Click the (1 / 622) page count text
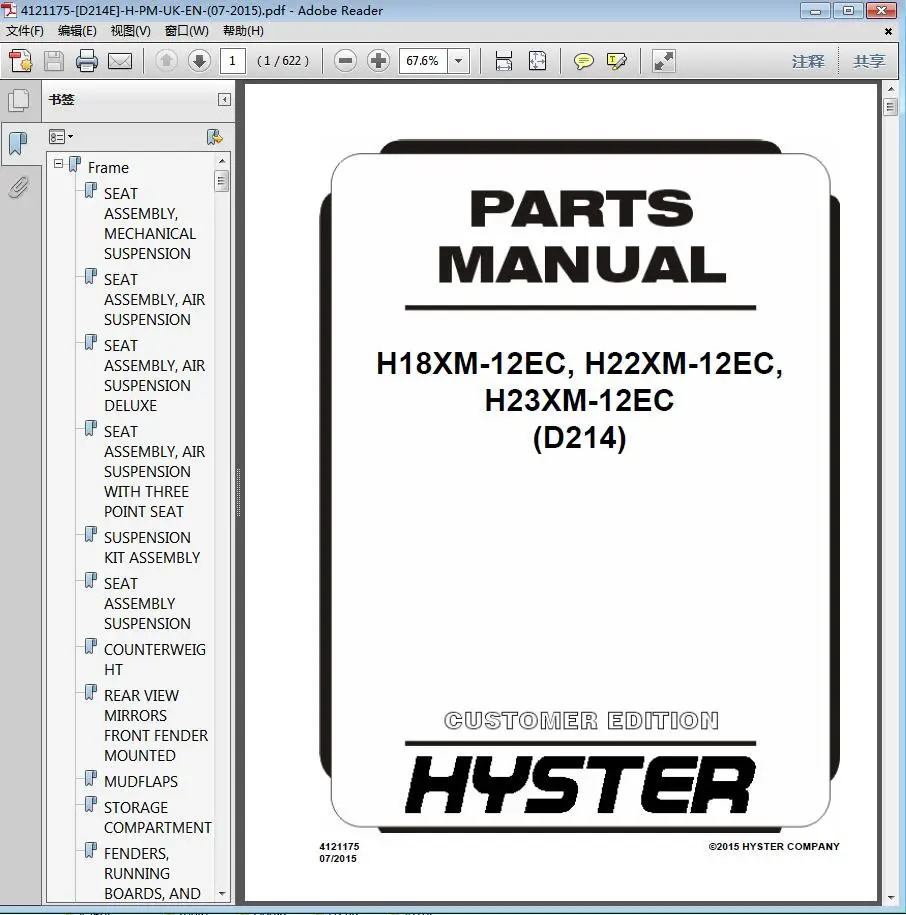906x915 pixels. 283,61
